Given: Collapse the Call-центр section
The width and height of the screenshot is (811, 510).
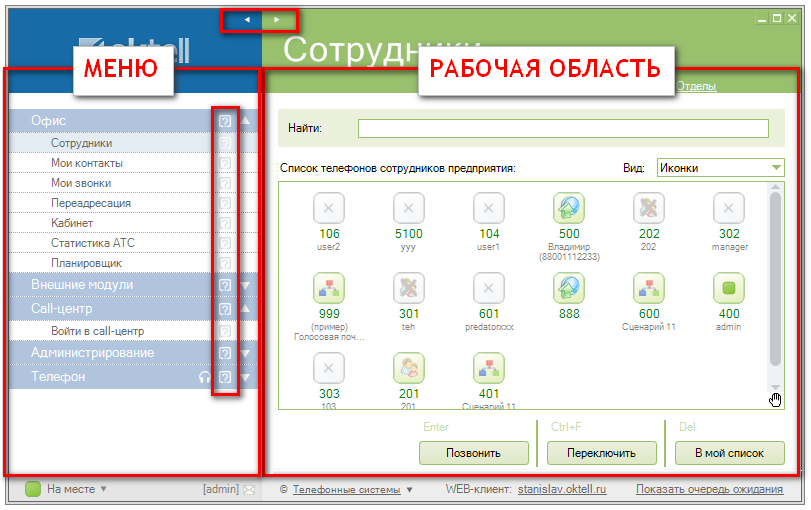Looking at the screenshot, I should (246, 309).
